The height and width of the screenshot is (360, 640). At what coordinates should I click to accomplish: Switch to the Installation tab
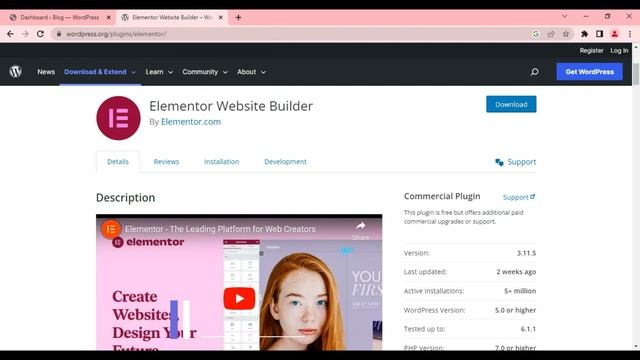[222, 162]
